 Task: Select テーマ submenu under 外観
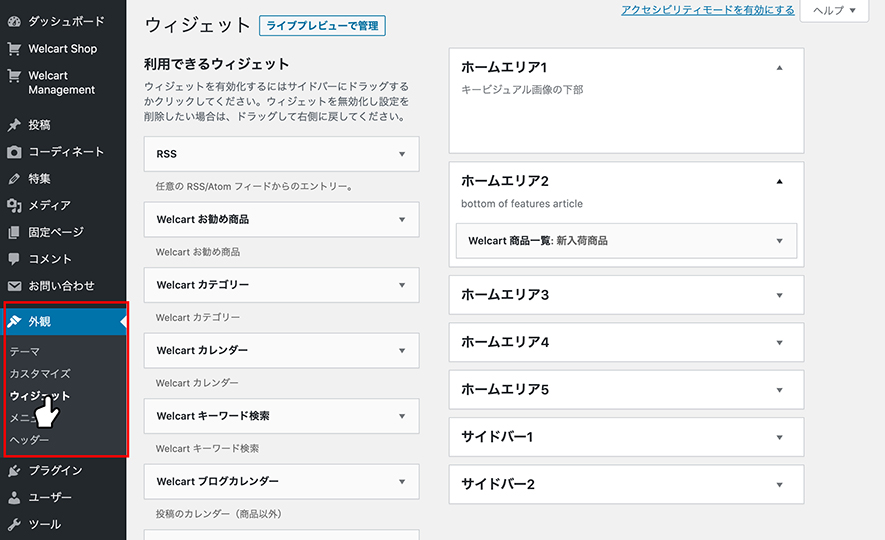25,352
